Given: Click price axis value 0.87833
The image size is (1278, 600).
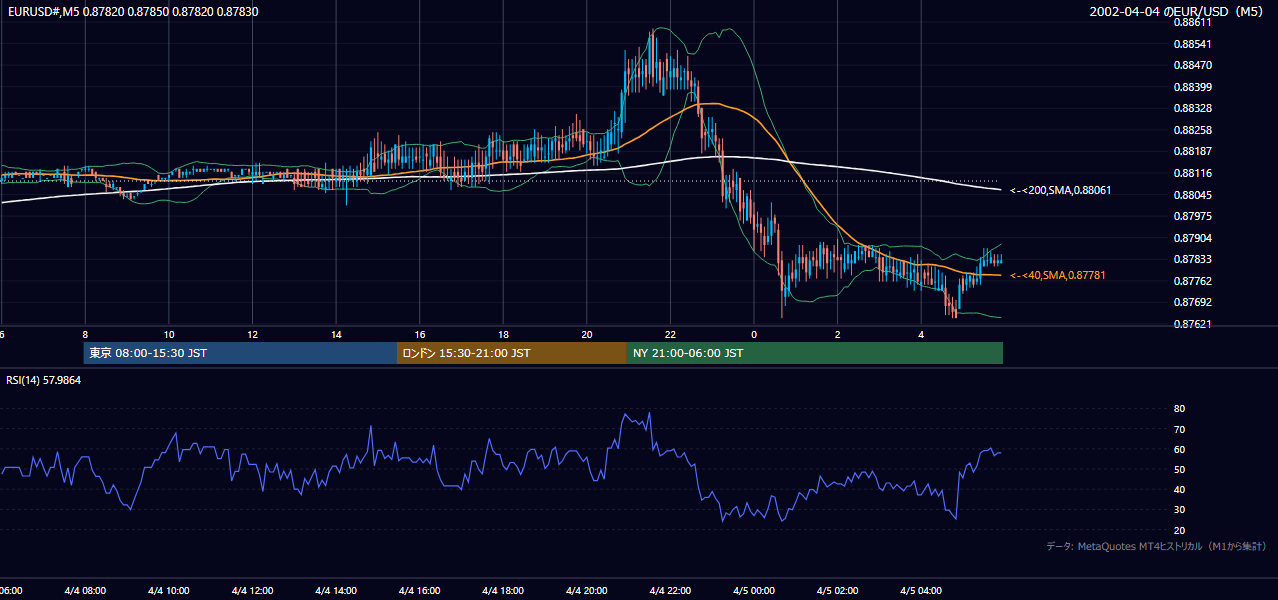Looking at the screenshot, I should point(1193,259).
